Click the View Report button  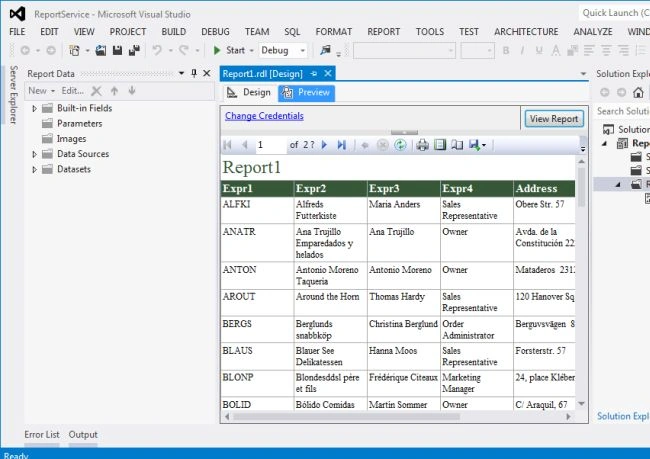tap(554, 119)
